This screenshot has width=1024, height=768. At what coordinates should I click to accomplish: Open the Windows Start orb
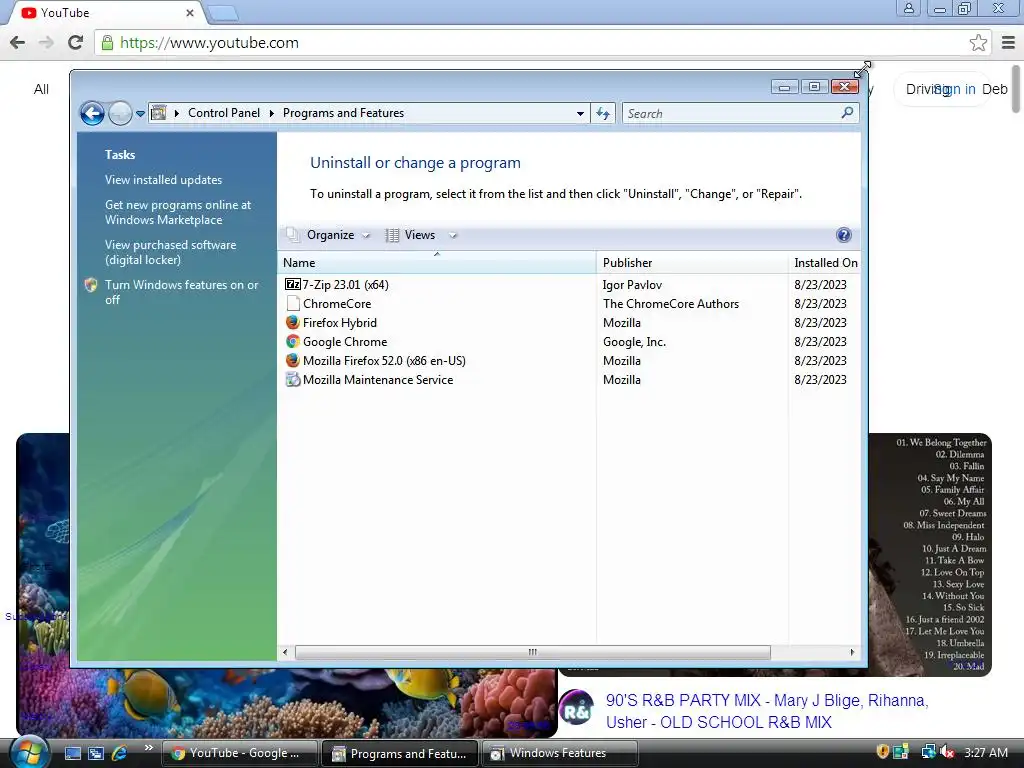28,752
